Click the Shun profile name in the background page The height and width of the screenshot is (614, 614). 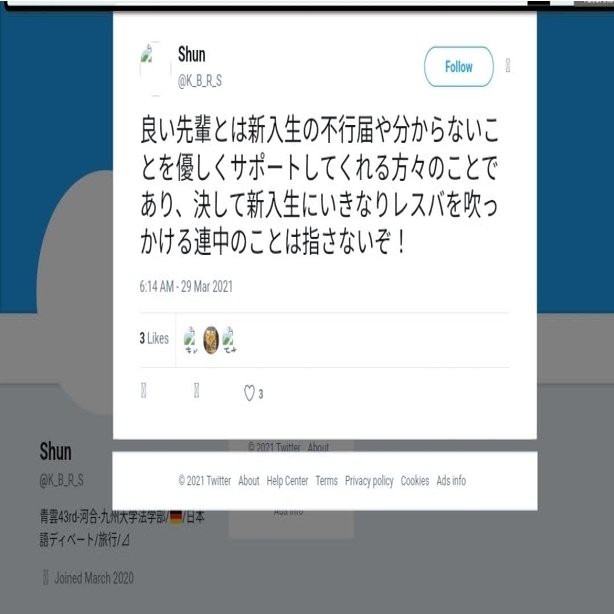click(55, 451)
